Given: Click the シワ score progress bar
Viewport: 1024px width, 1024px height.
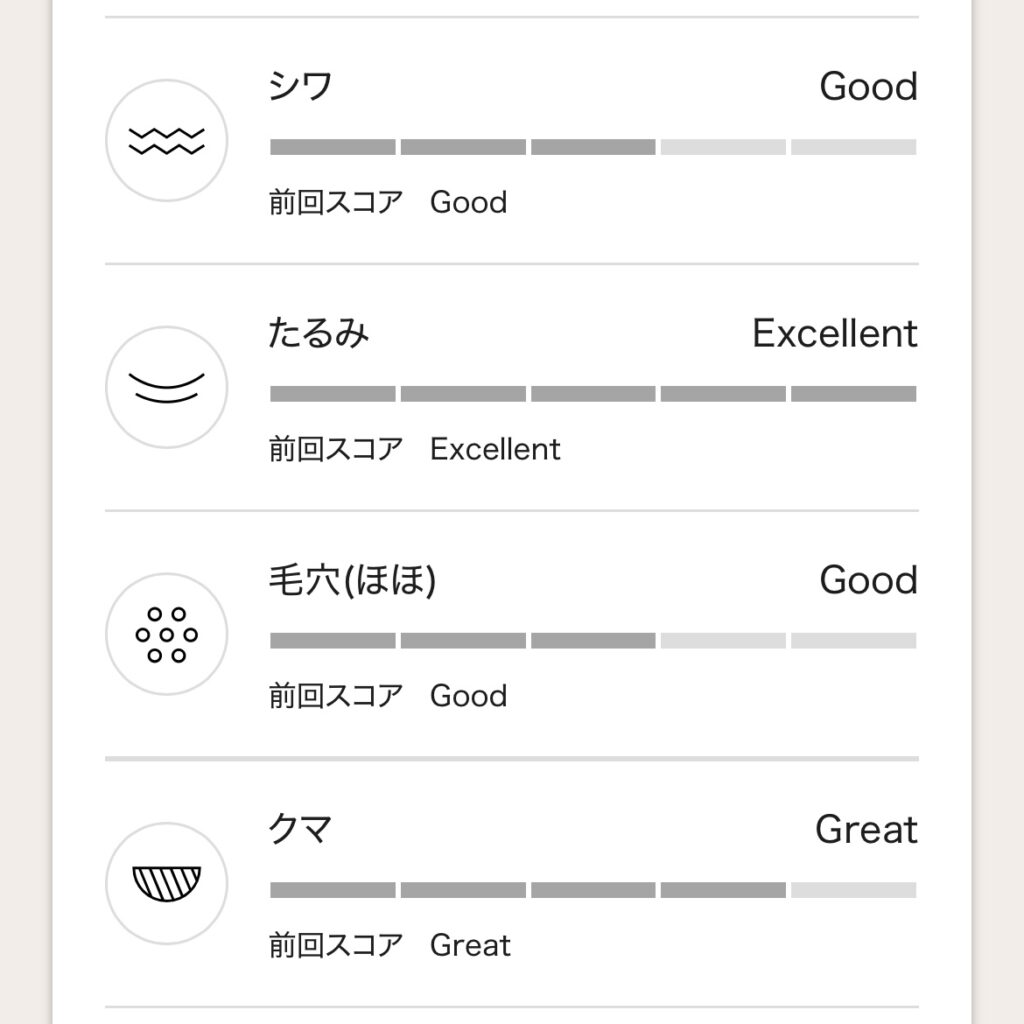Looking at the screenshot, I should pos(592,146).
